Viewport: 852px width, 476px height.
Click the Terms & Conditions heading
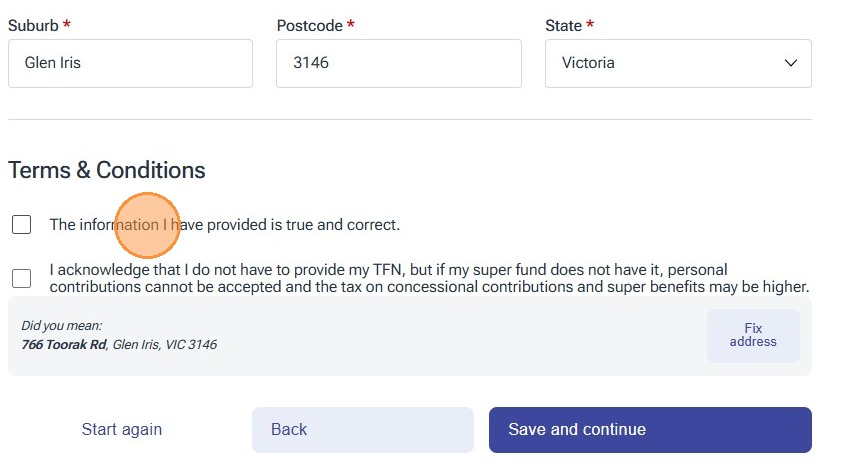pyautogui.click(x=107, y=170)
